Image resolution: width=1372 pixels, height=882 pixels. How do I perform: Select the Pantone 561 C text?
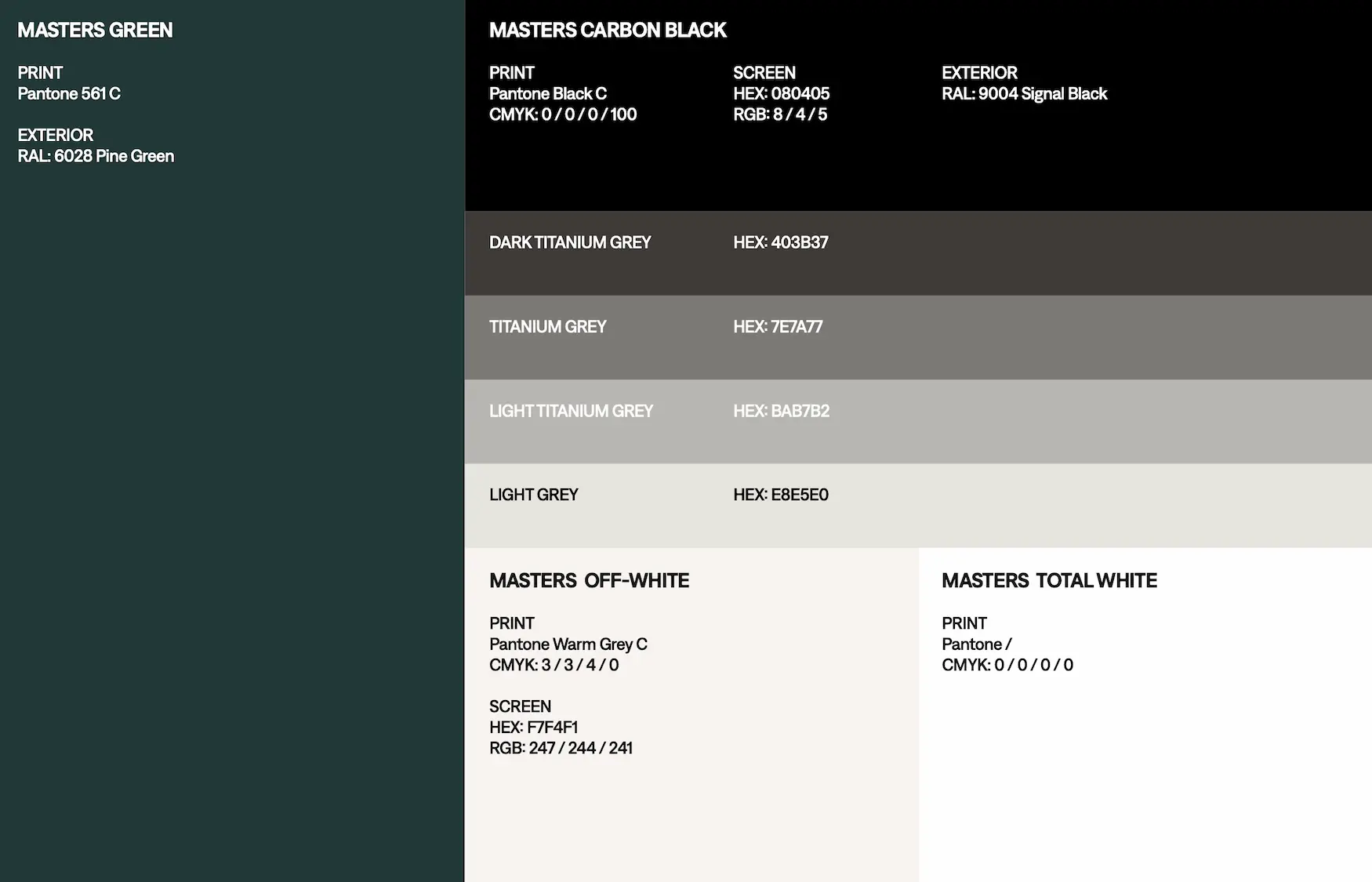(x=69, y=94)
